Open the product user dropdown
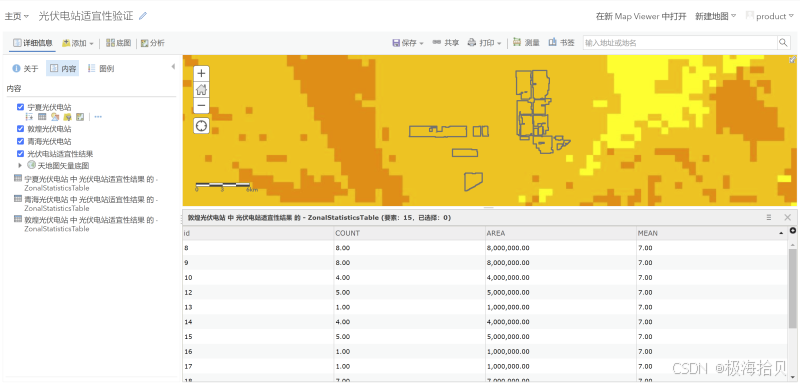 (x=769, y=16)
